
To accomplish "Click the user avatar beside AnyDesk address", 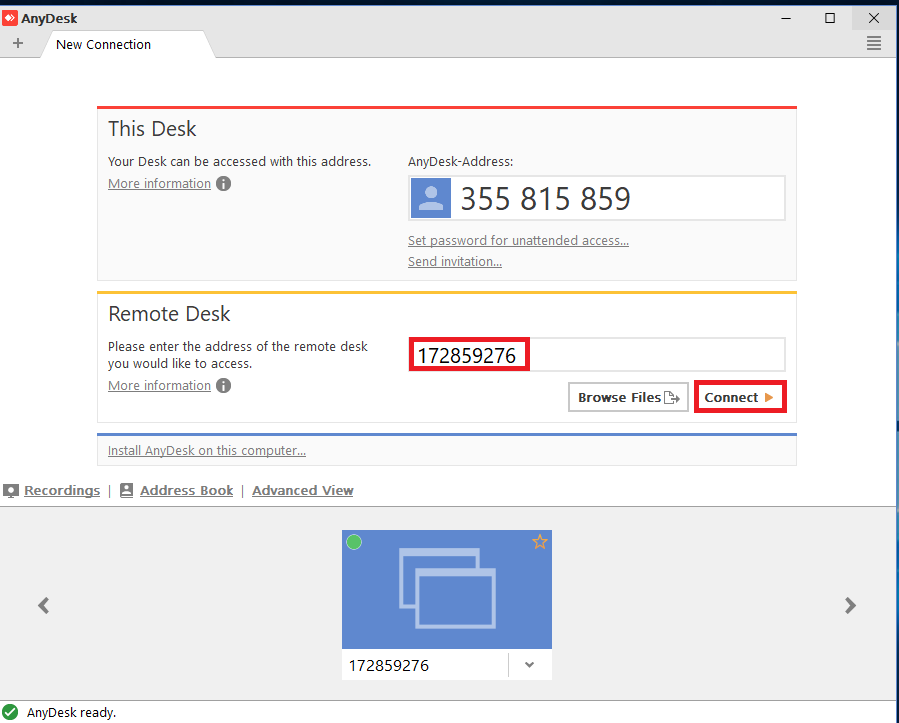I will (431, 198).
